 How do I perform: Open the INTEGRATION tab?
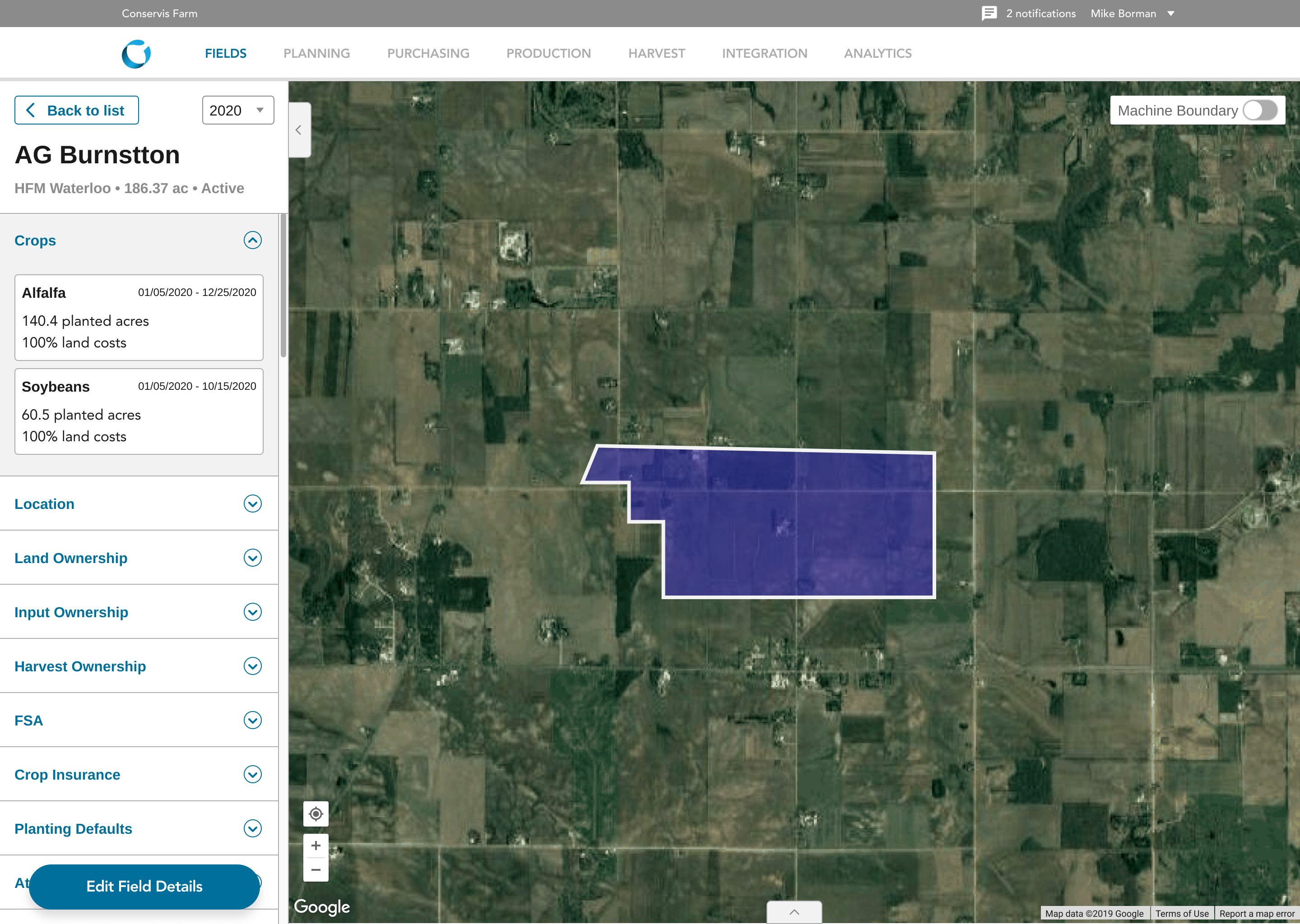click(764, 54)
